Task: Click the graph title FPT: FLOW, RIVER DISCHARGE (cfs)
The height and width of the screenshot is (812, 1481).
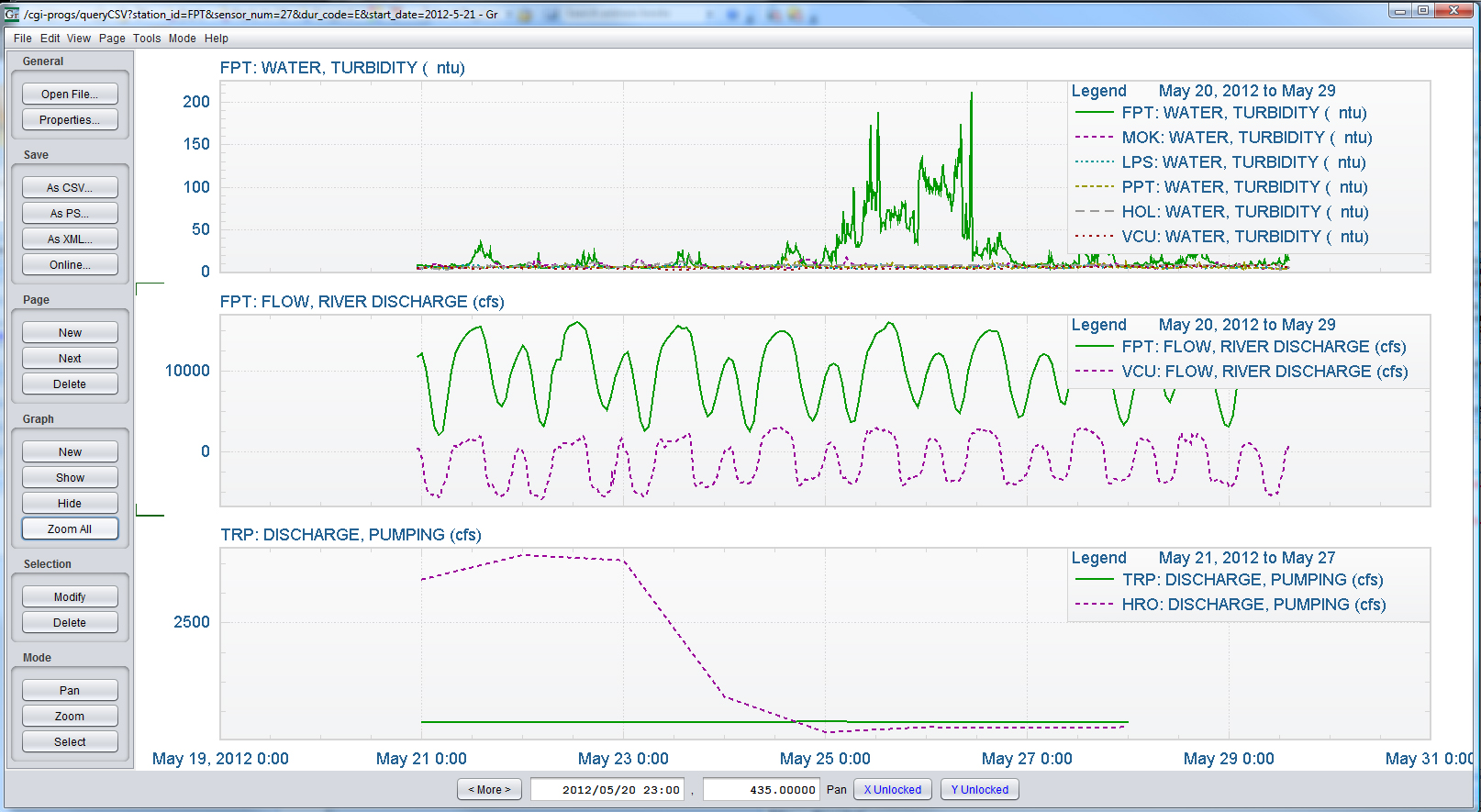Action: (362, 302)
